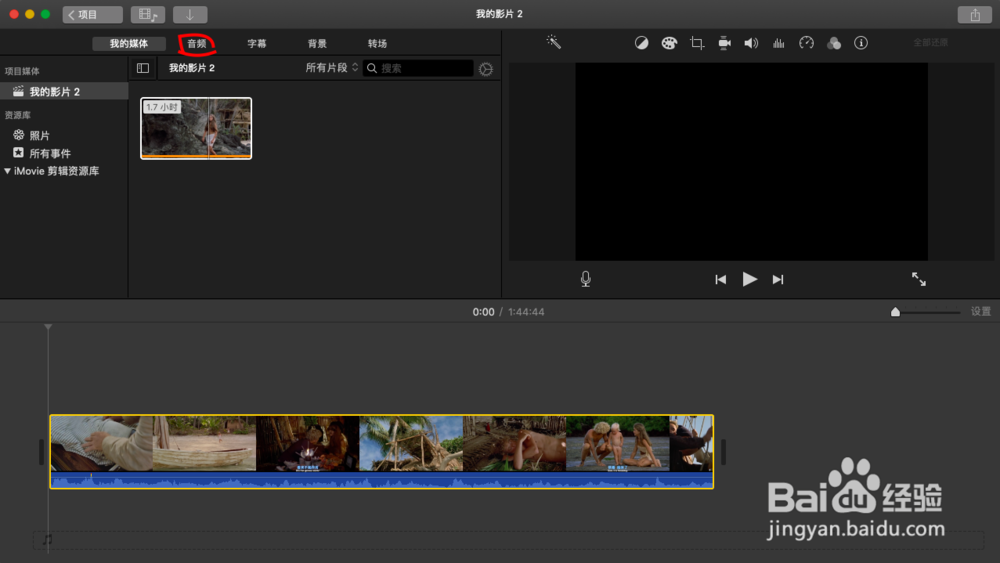
Task: Click the share export button
Action: click(x=974, y=15)
